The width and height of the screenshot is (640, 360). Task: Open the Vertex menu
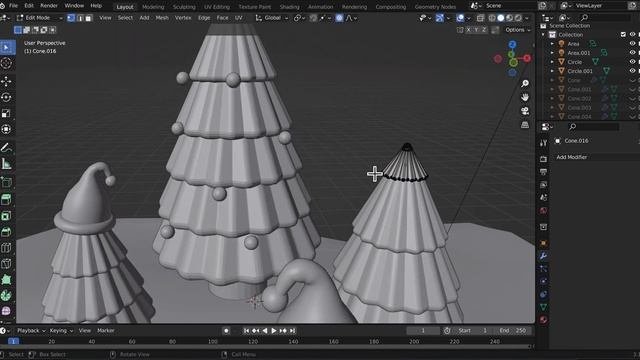183,18
